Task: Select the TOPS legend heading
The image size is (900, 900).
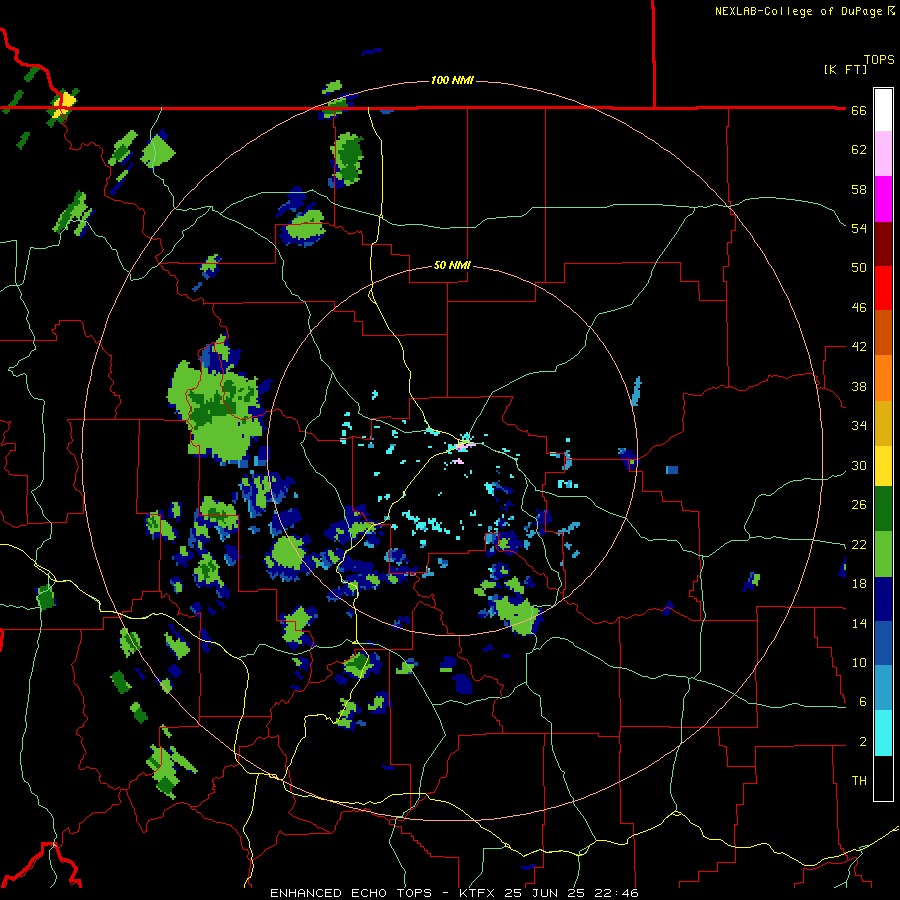Action: click(x=879, y=59)
